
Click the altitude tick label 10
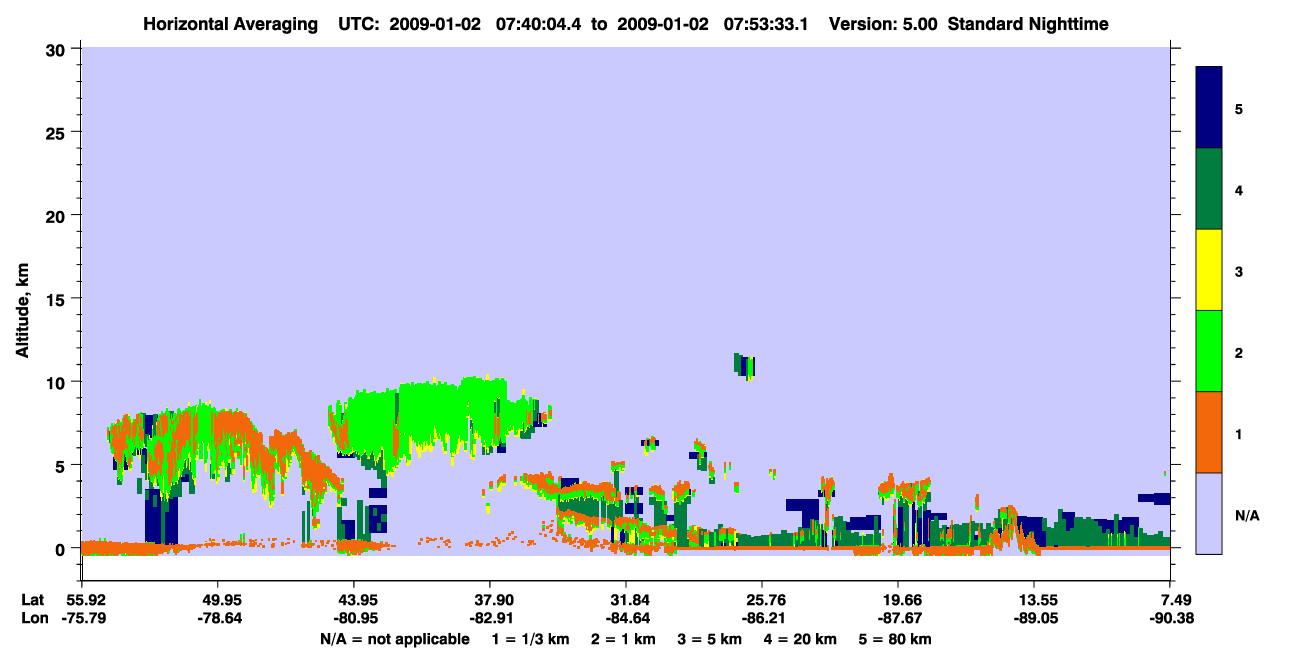point(58,382)
